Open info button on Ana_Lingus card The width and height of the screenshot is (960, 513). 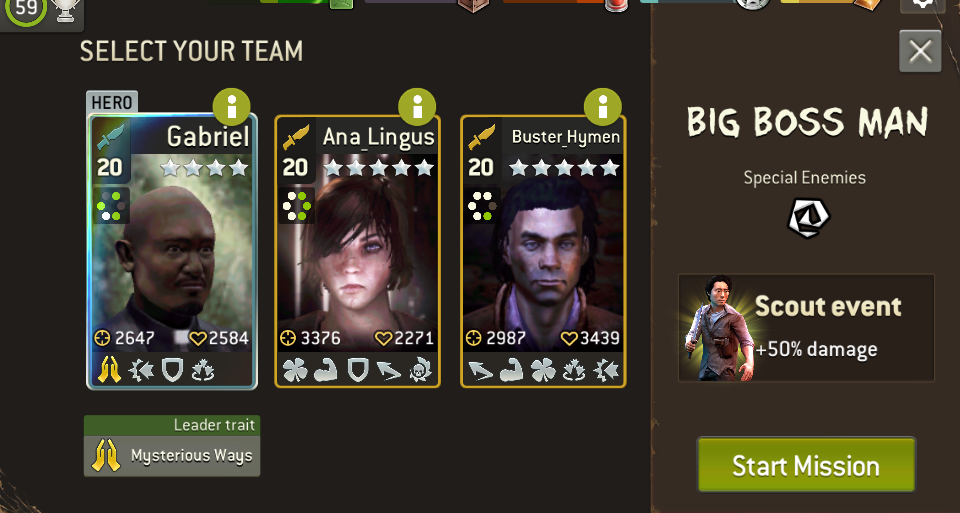pyautogui.click(x=417, y=107)
